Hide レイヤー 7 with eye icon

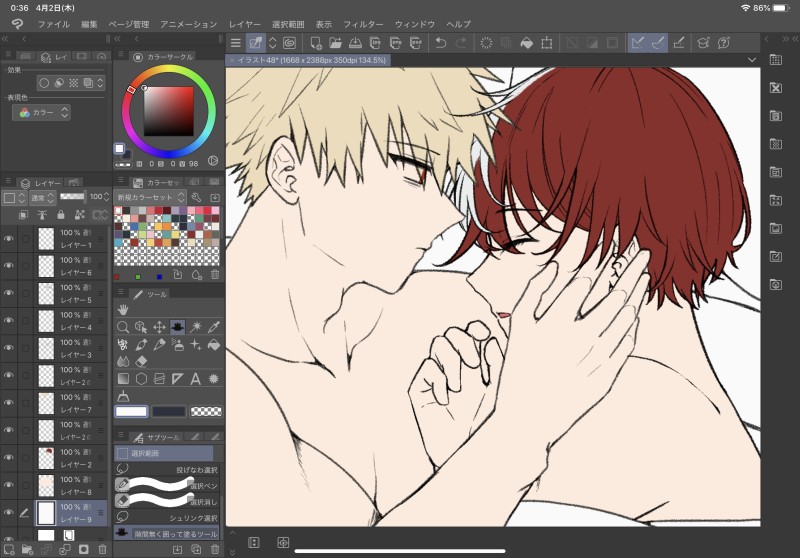9,402
